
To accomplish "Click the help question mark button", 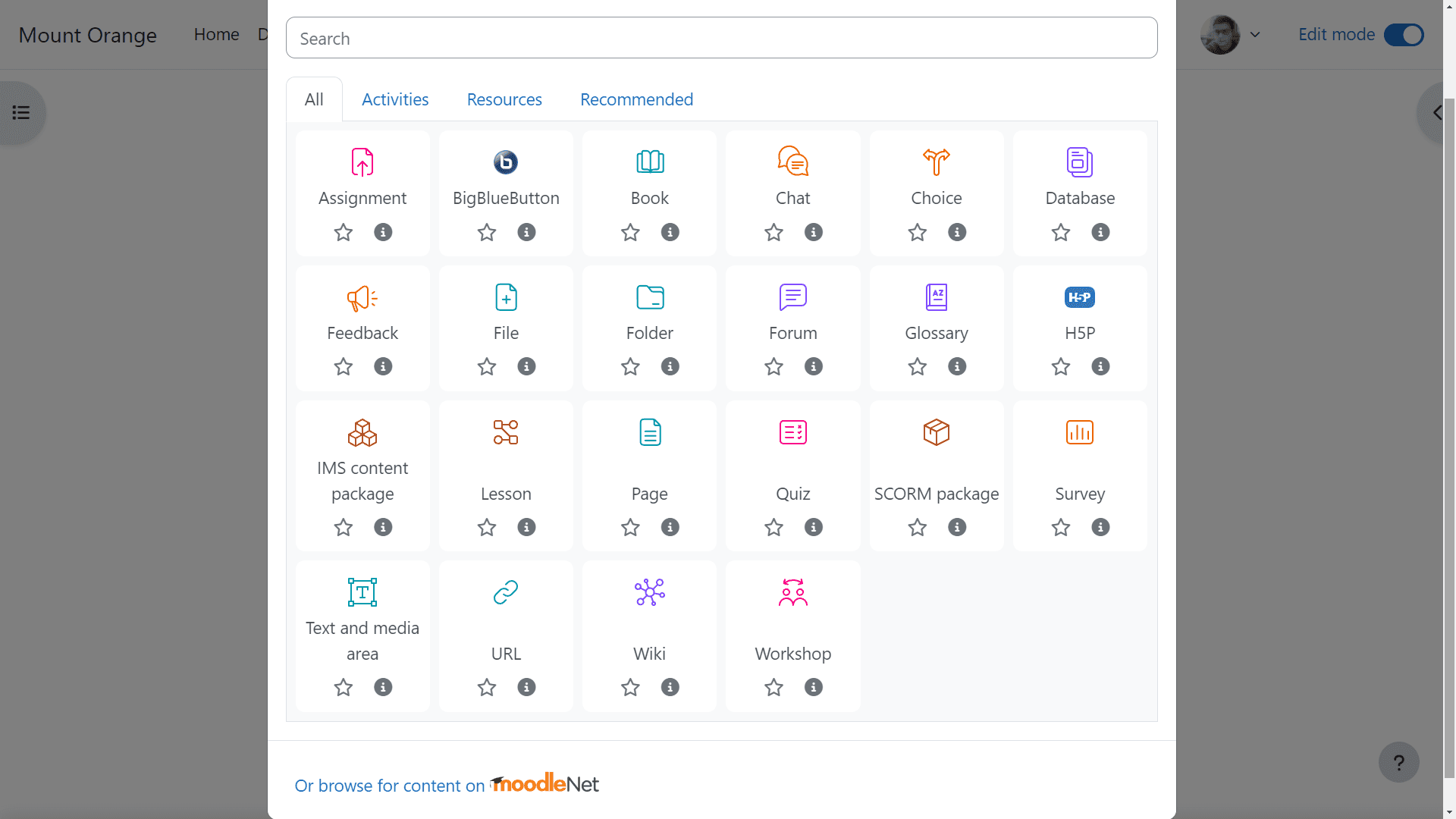I will pyautogui.click(x=1398, y=762).
